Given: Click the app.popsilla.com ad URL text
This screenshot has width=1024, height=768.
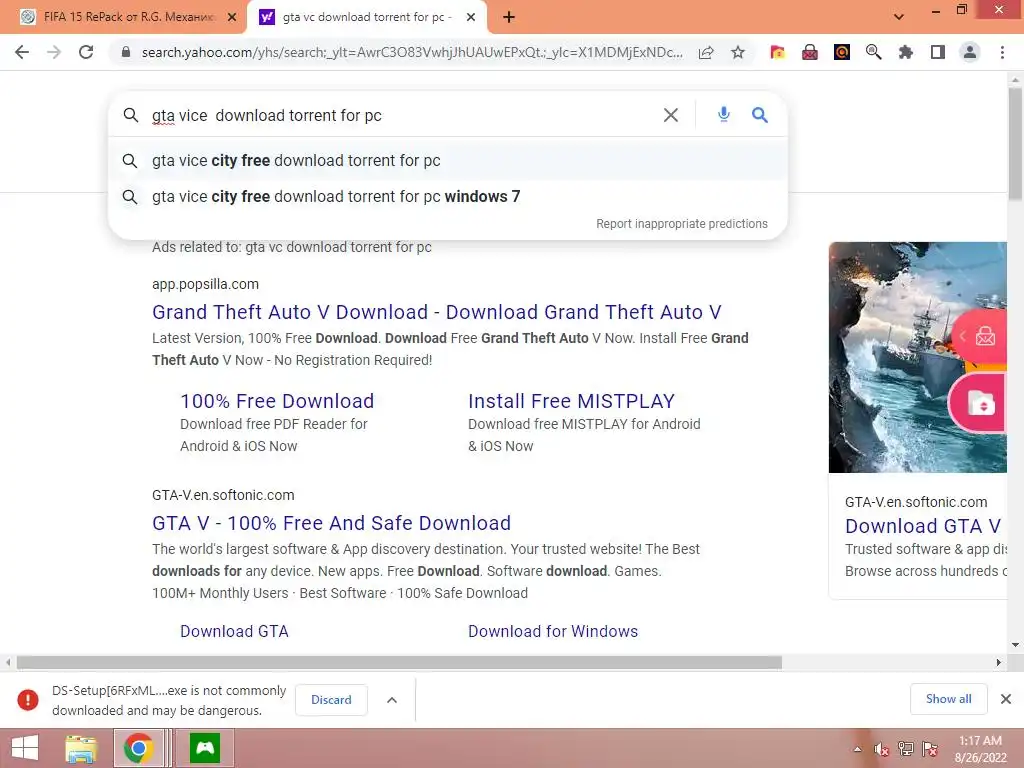Looking at the screenshot, I should pyautogui.click(x=205, y=284).
